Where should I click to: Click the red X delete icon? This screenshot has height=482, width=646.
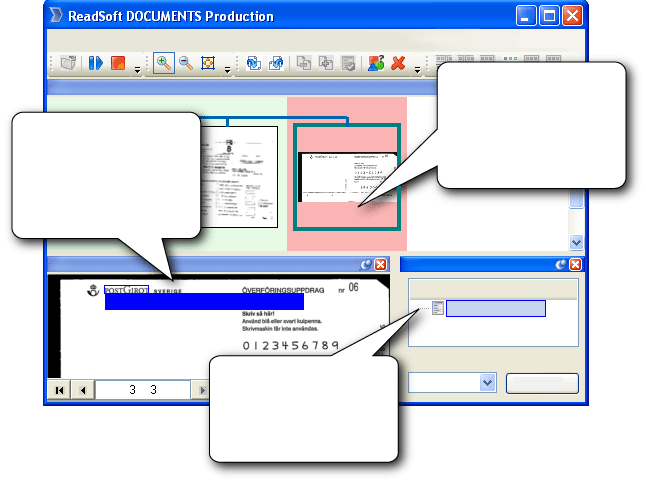pos(397,63)
